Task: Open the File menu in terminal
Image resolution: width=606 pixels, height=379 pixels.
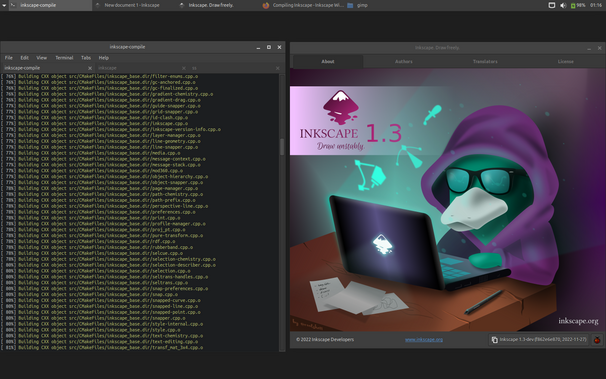Action: (9, 58)
